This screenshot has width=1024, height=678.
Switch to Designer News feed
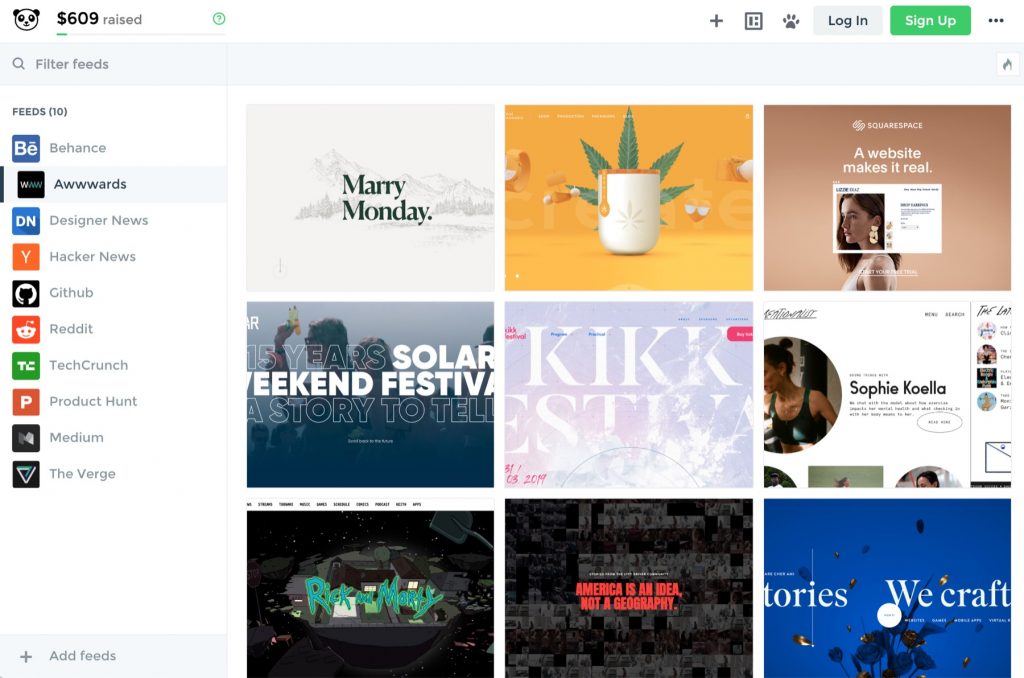coord(98,220)
